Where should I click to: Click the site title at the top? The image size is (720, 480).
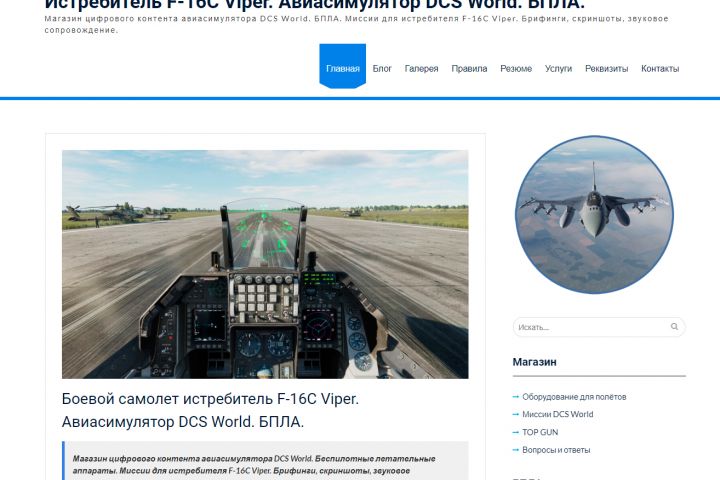[315, 5]
